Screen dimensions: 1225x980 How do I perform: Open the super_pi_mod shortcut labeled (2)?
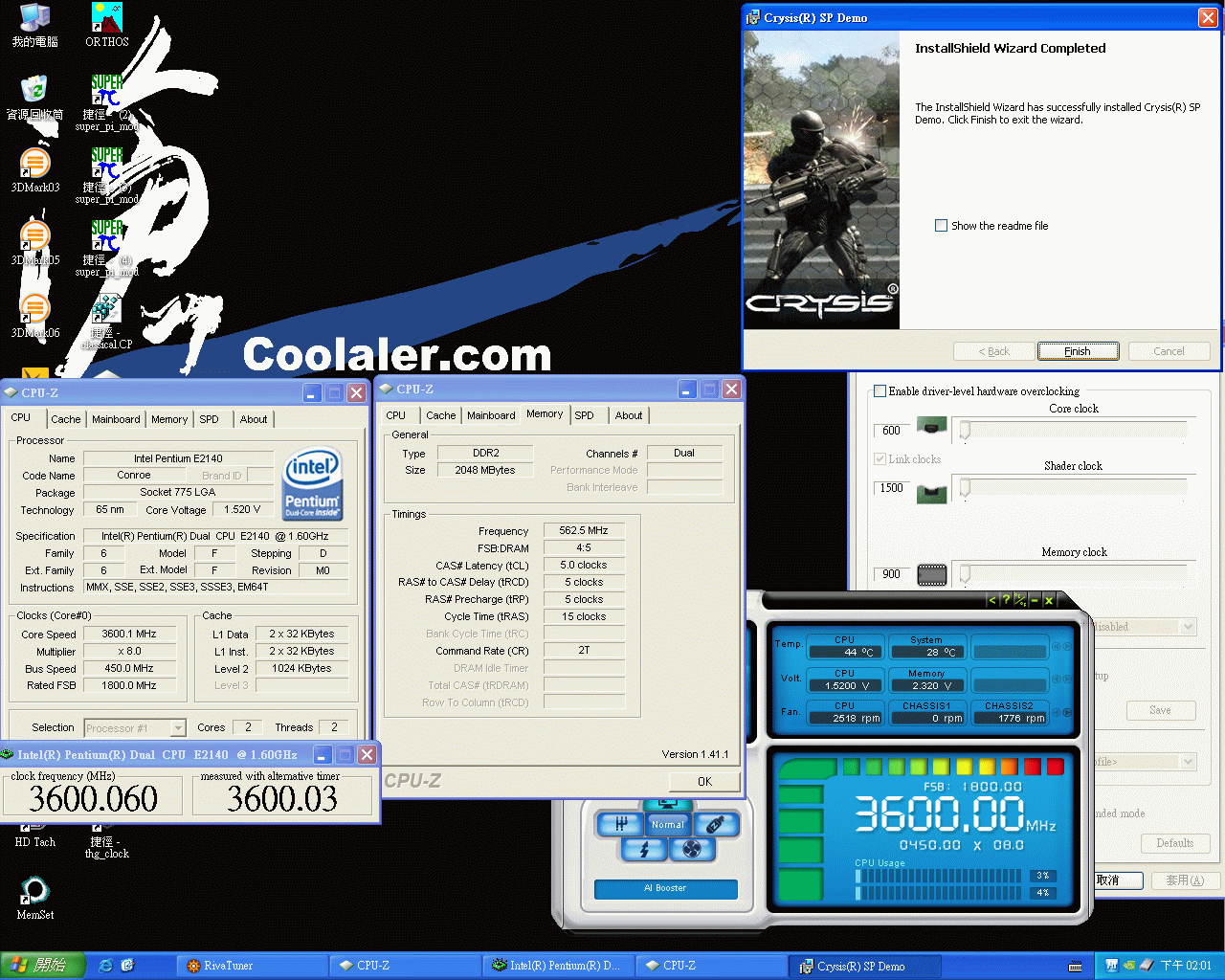107,101
